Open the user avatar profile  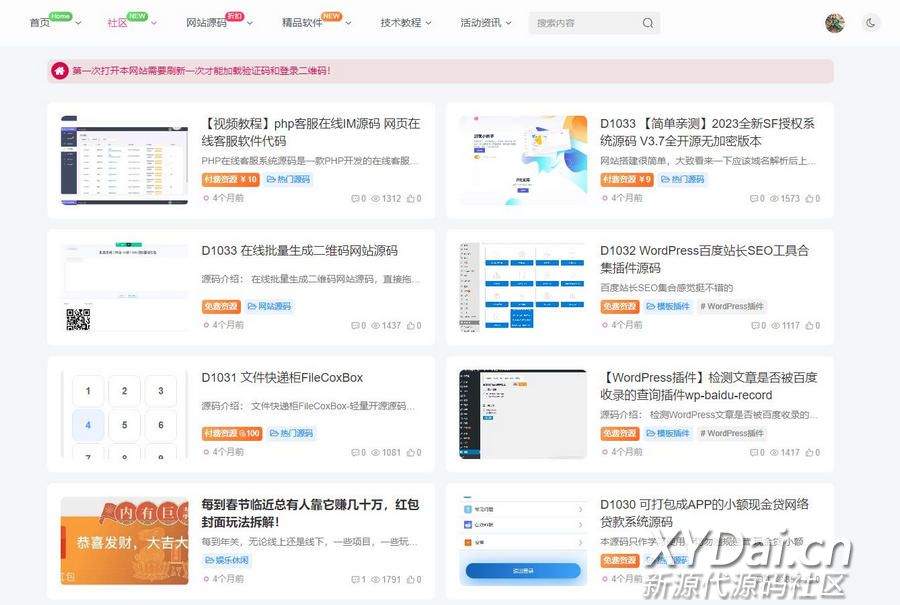835,23
